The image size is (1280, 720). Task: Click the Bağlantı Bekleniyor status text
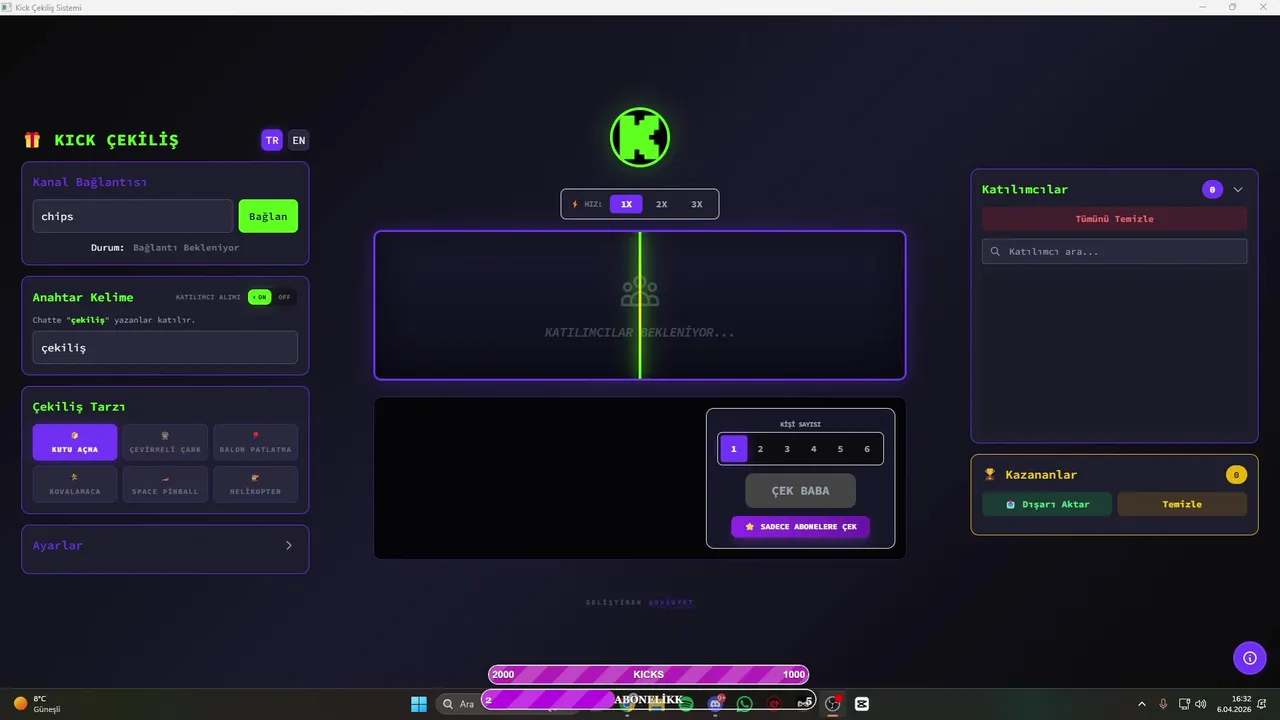tap(186, 247)
